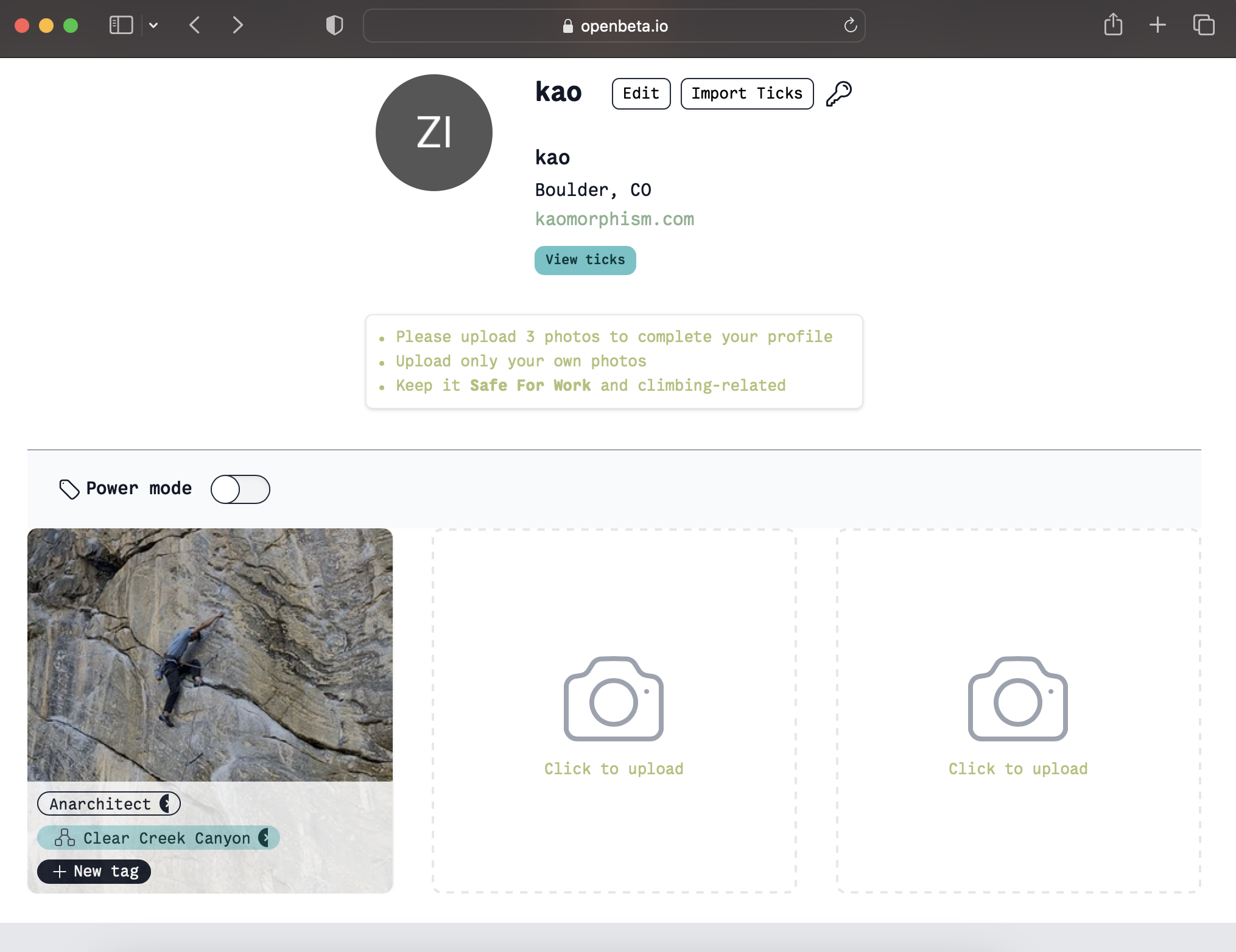Screen dimensions: 1236x952
Task: Click the Share icon in the browser toolbar
Action: click(x=1114, y=25)
